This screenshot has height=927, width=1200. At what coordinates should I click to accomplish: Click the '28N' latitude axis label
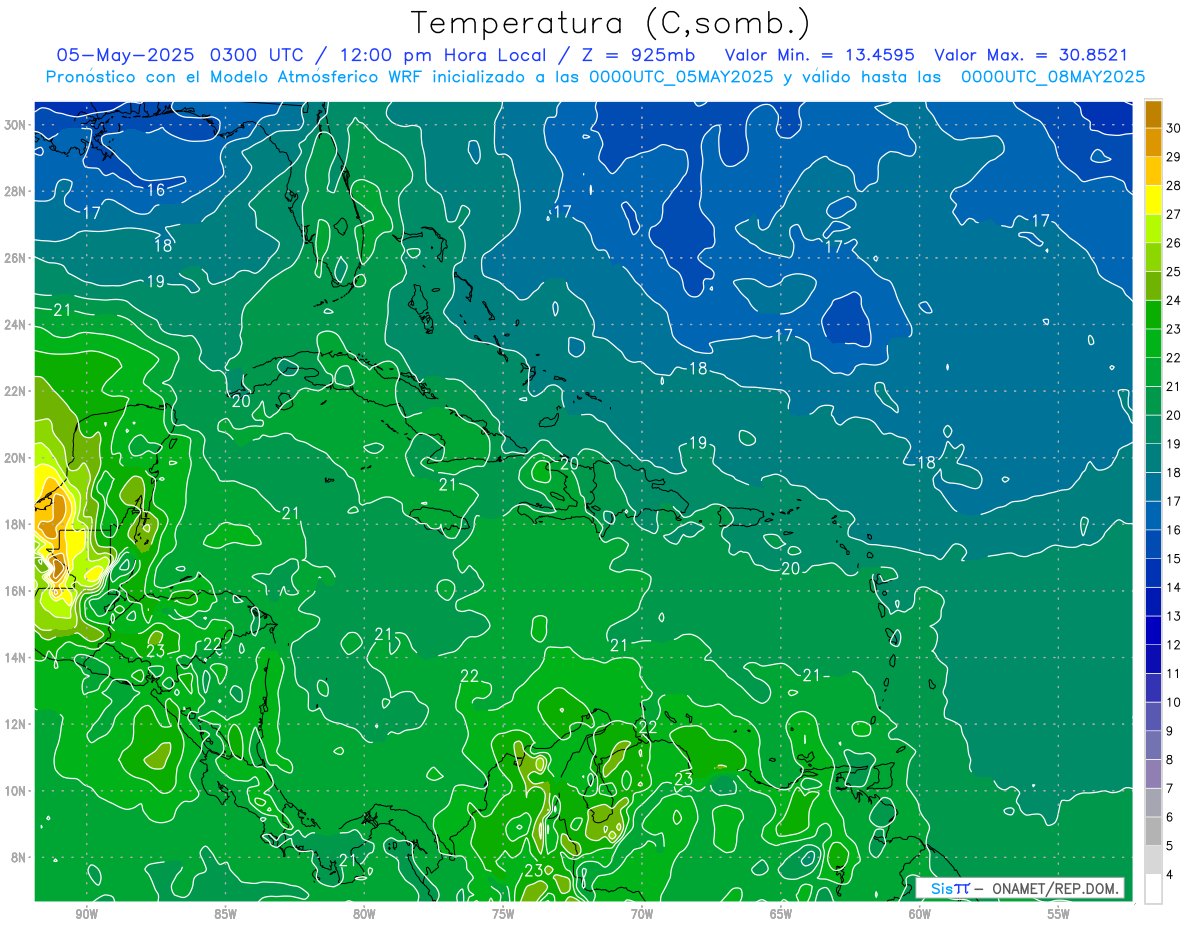[x=16, y=191]
